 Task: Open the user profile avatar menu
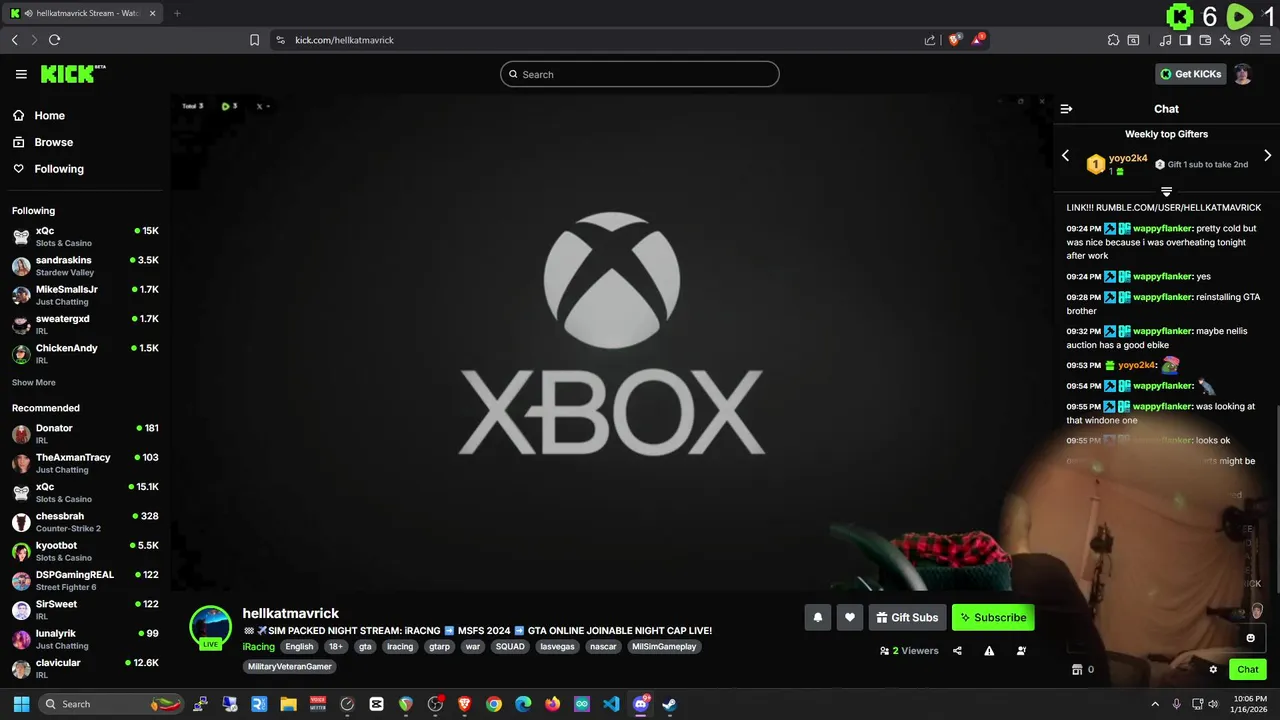(1242, 74)
